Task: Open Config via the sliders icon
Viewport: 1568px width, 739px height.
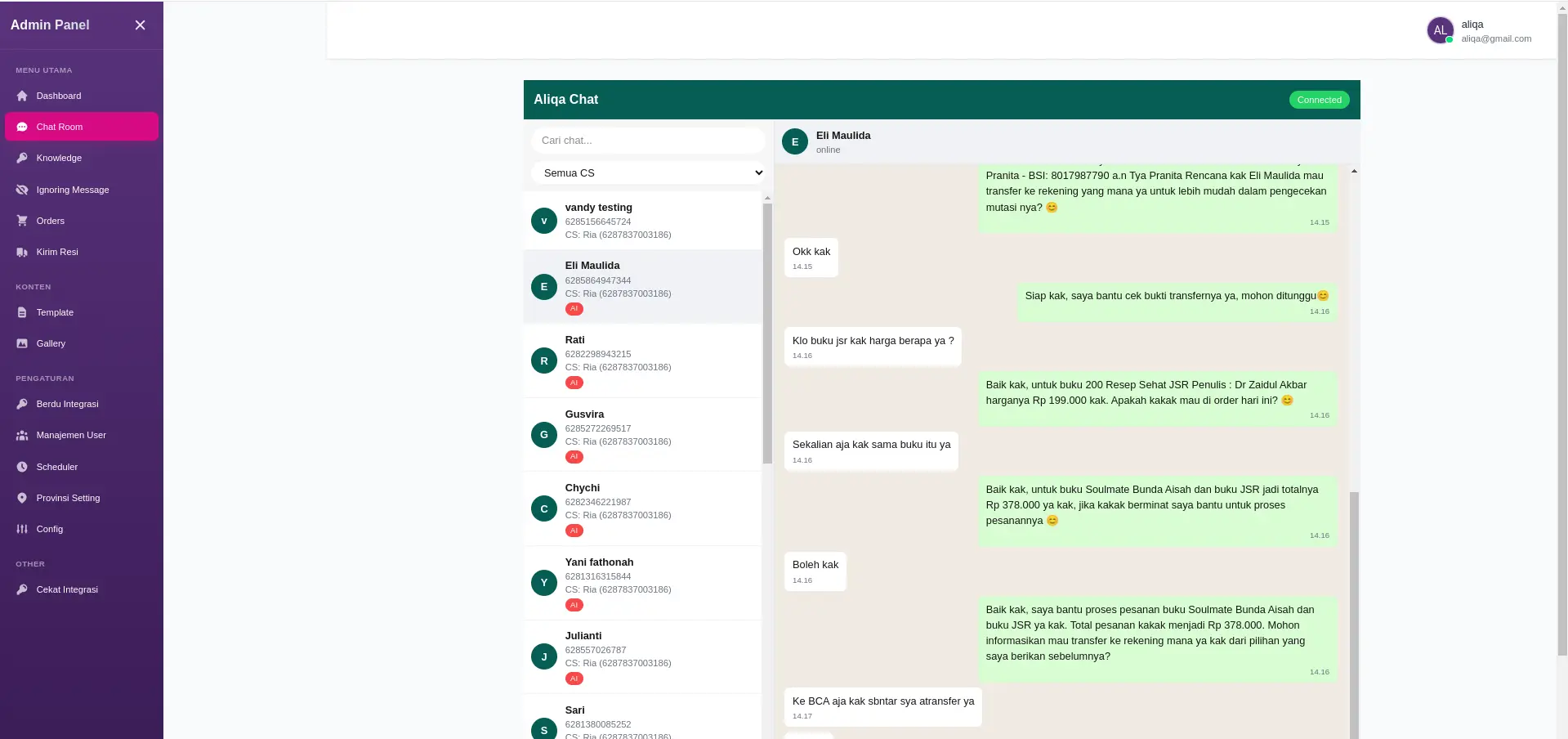Action: [x=21, y=529]
